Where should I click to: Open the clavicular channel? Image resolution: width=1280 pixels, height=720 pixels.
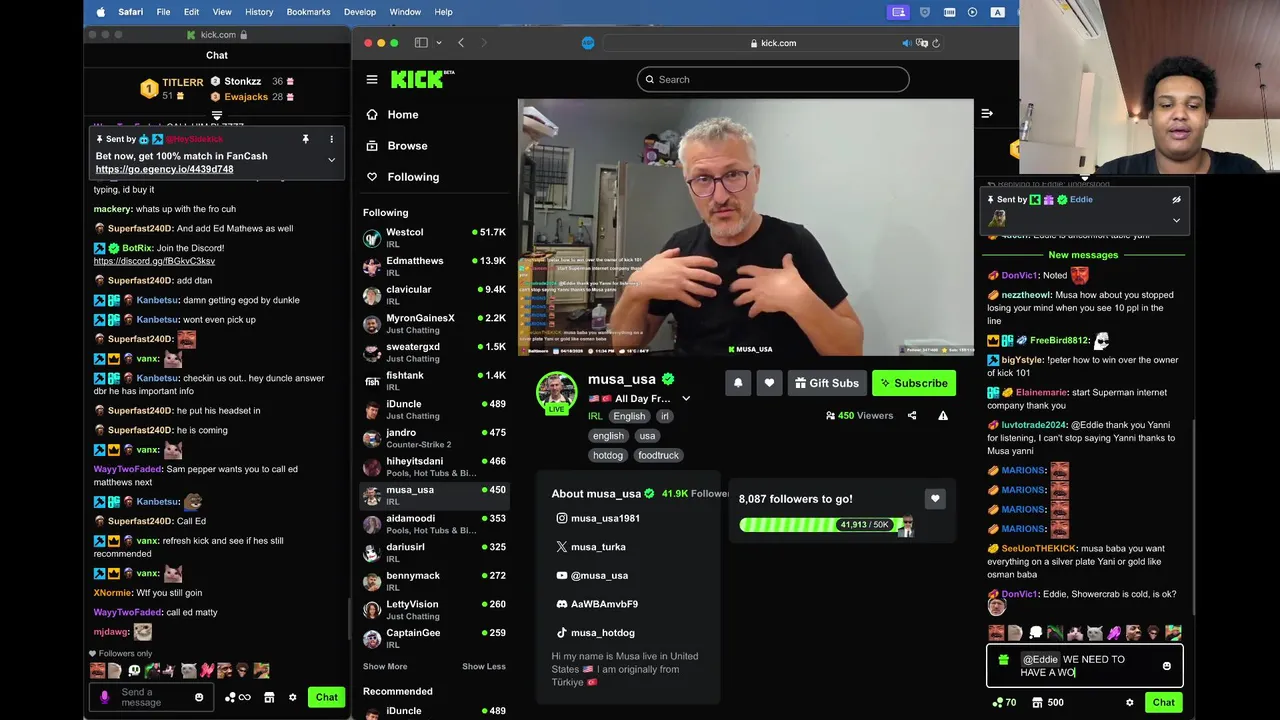coord(434,294)
